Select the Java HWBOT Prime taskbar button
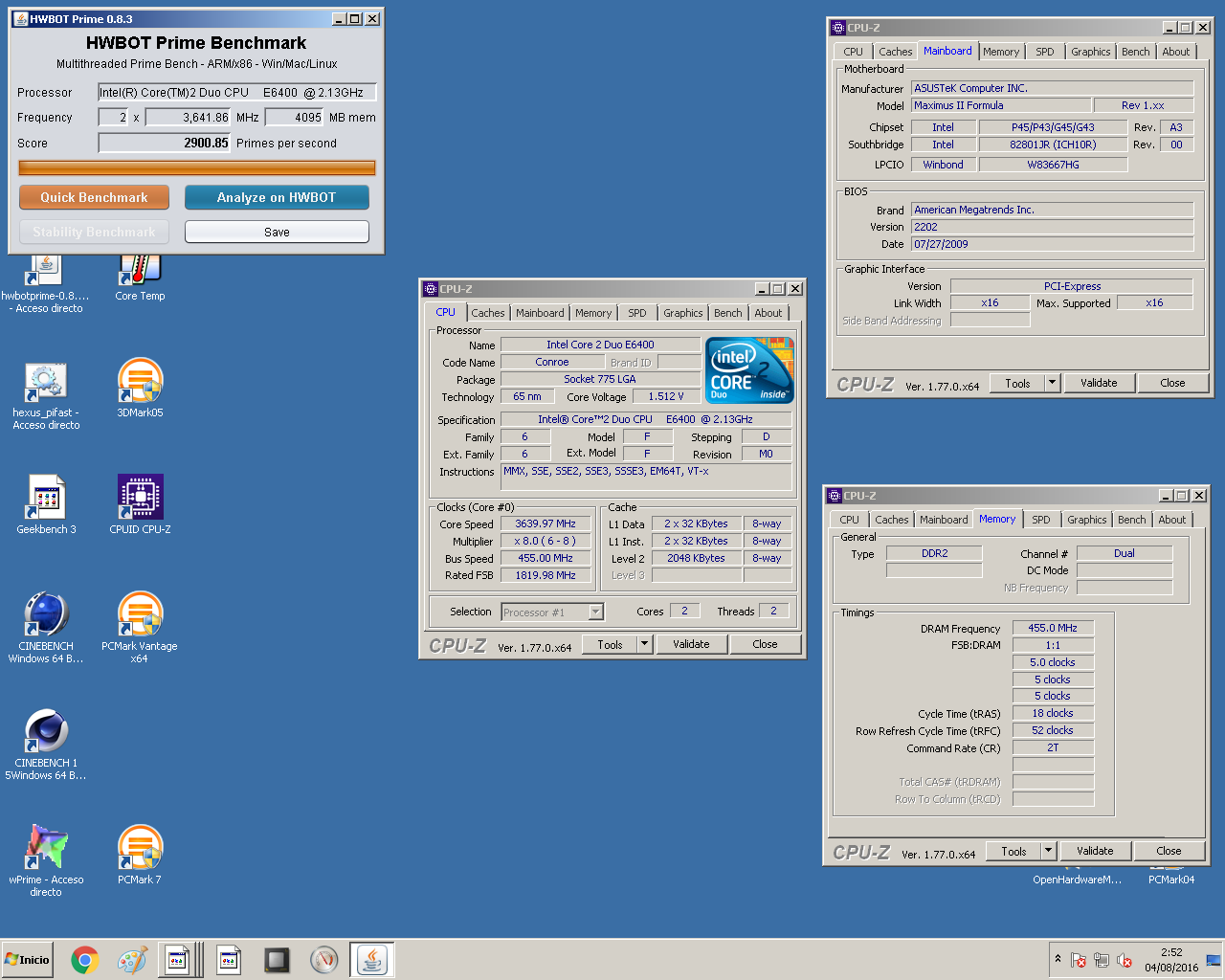The height and width of the screenshot is (980, 1225). coord(372,960)
